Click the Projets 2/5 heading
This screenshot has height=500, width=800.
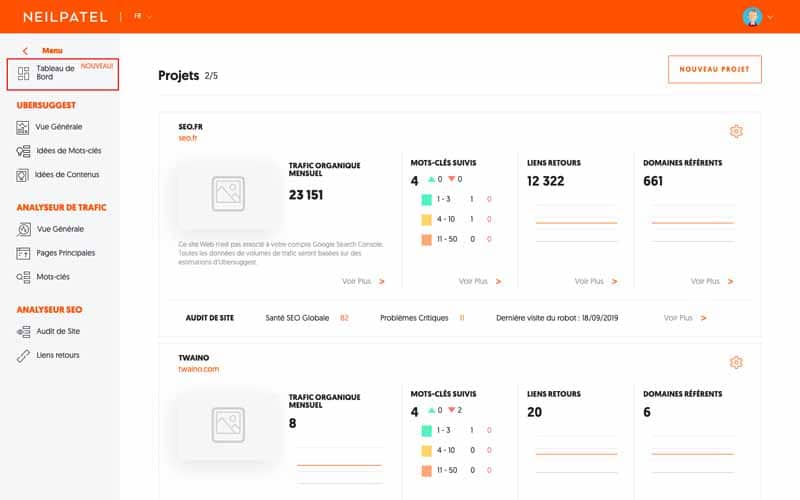pyautogui.click(x=188, y=76)
